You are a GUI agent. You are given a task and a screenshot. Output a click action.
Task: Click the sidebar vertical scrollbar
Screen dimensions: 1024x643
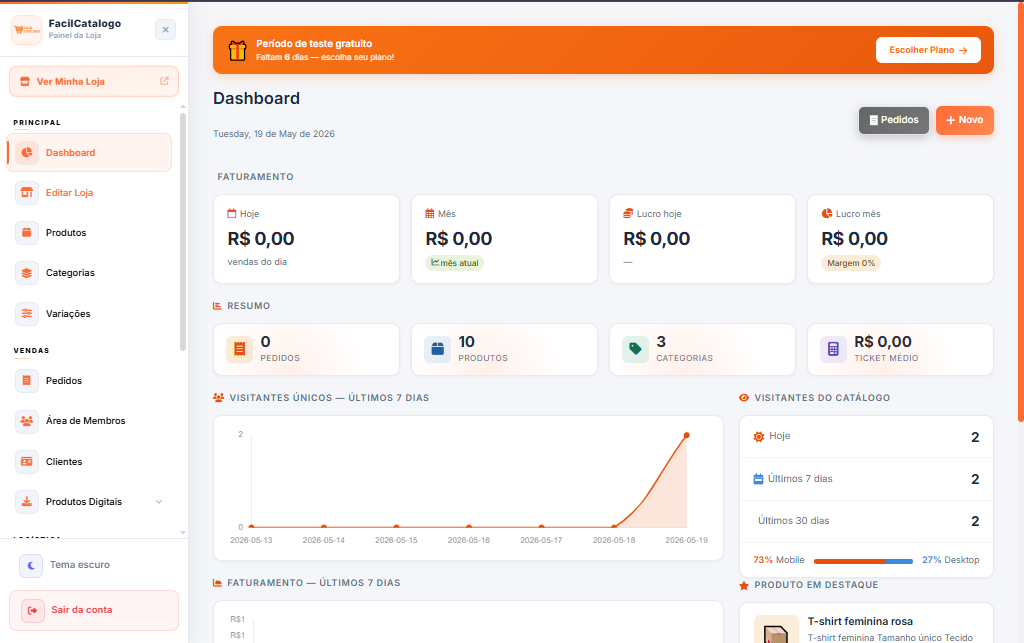pos(183,232)
